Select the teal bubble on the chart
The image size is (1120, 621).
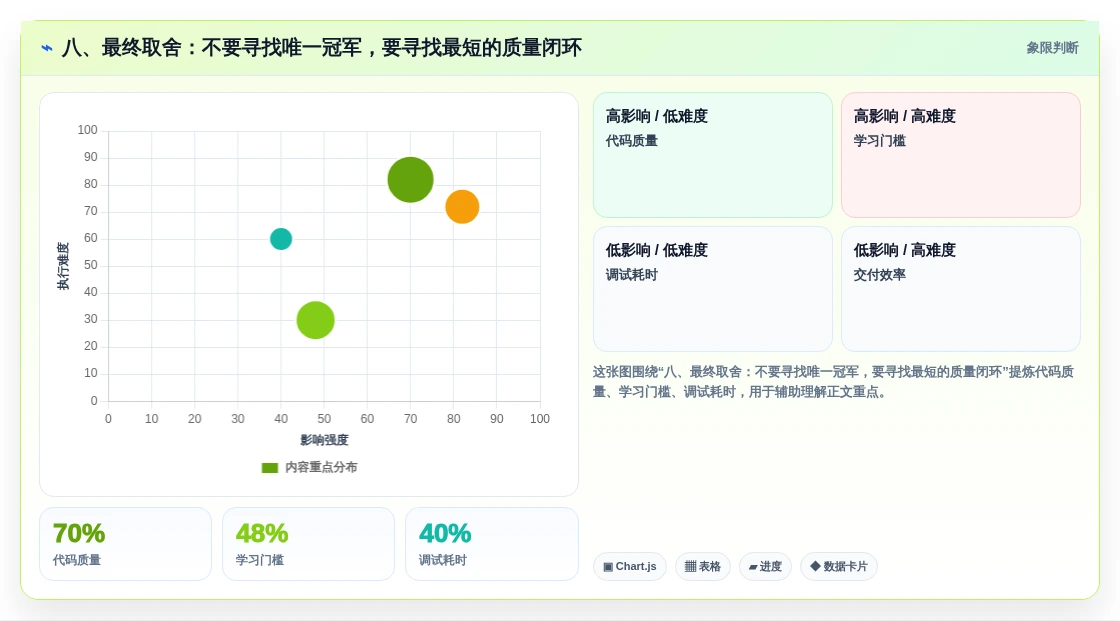[x=281, y=239]
